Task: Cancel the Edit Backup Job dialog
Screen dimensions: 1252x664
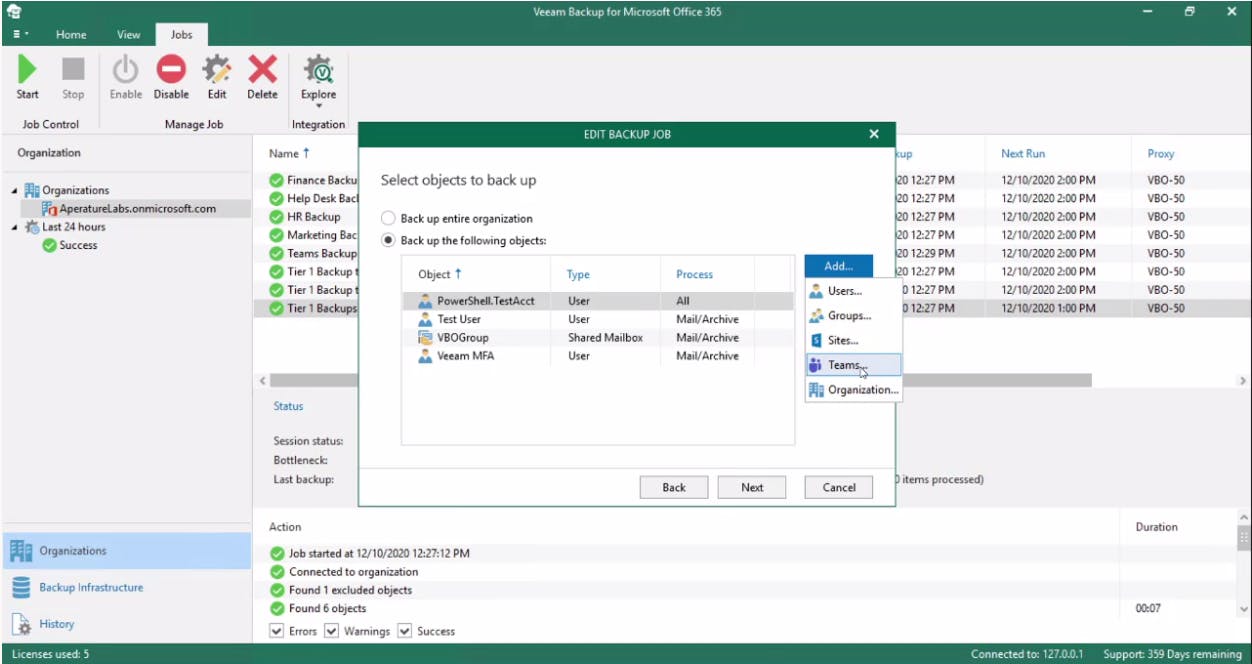Action: click(x=839, y=487)
